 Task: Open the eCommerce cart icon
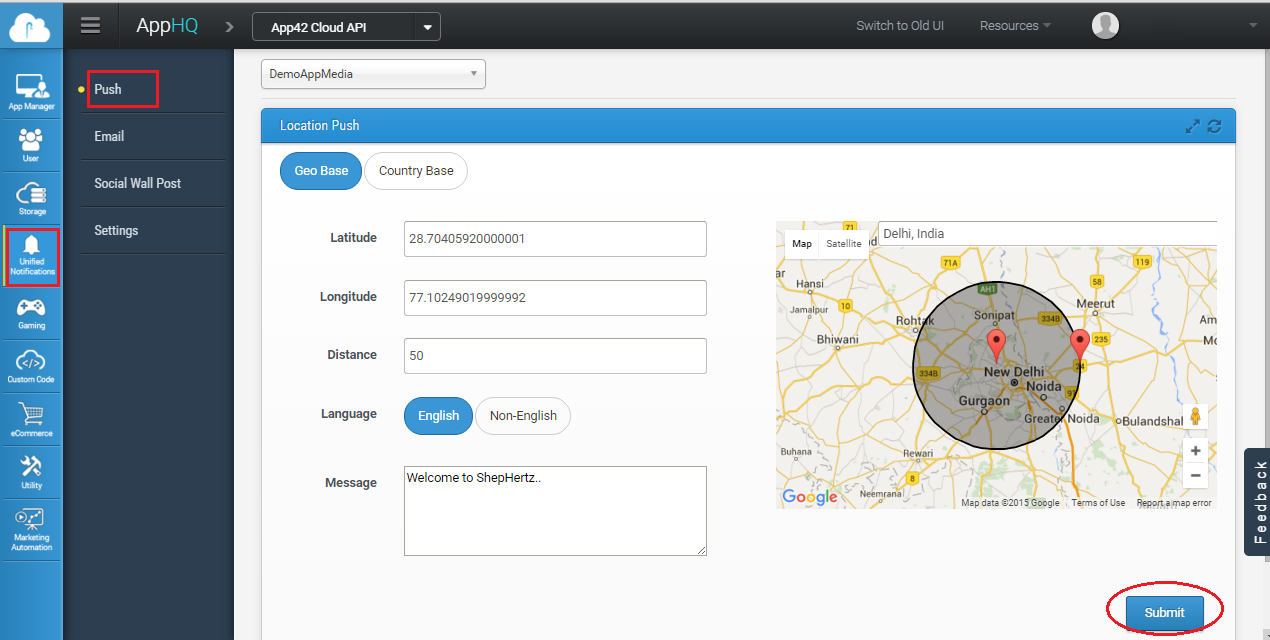click(31, 420)
